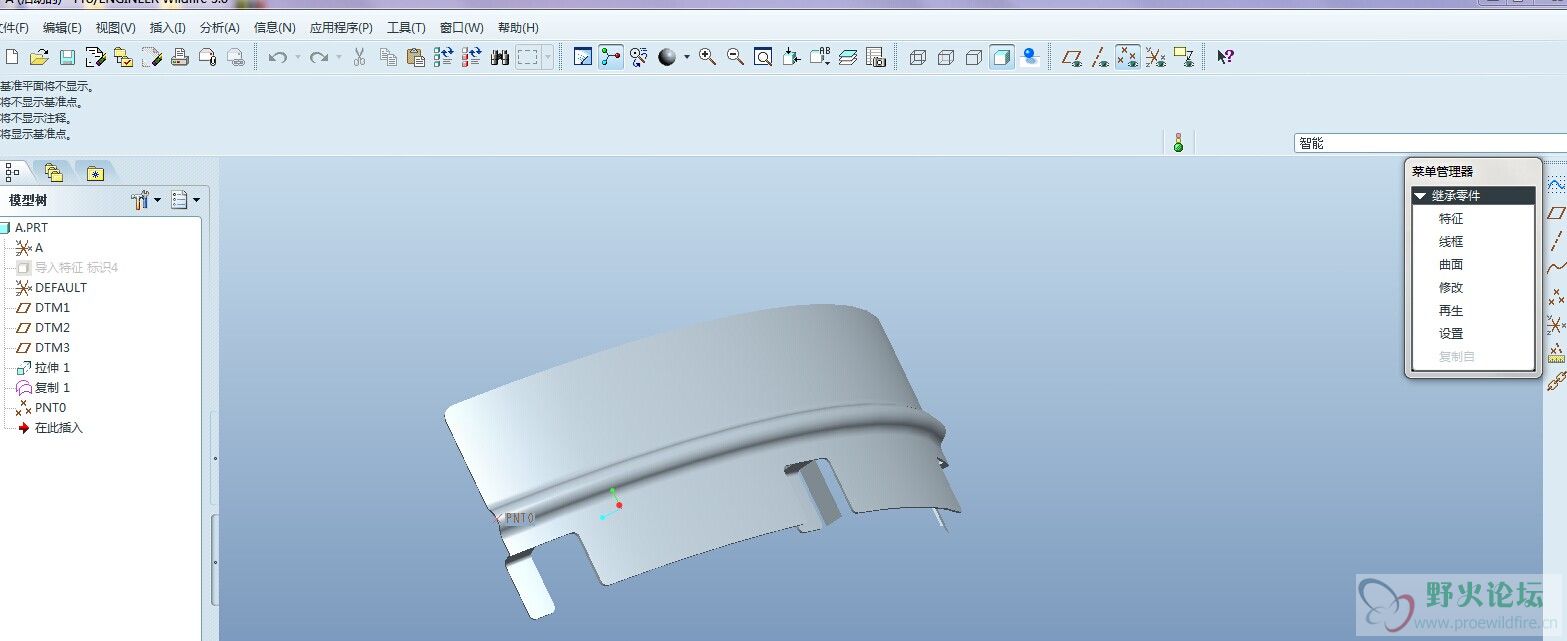Click the Cut scissors icon

(360, 57)
